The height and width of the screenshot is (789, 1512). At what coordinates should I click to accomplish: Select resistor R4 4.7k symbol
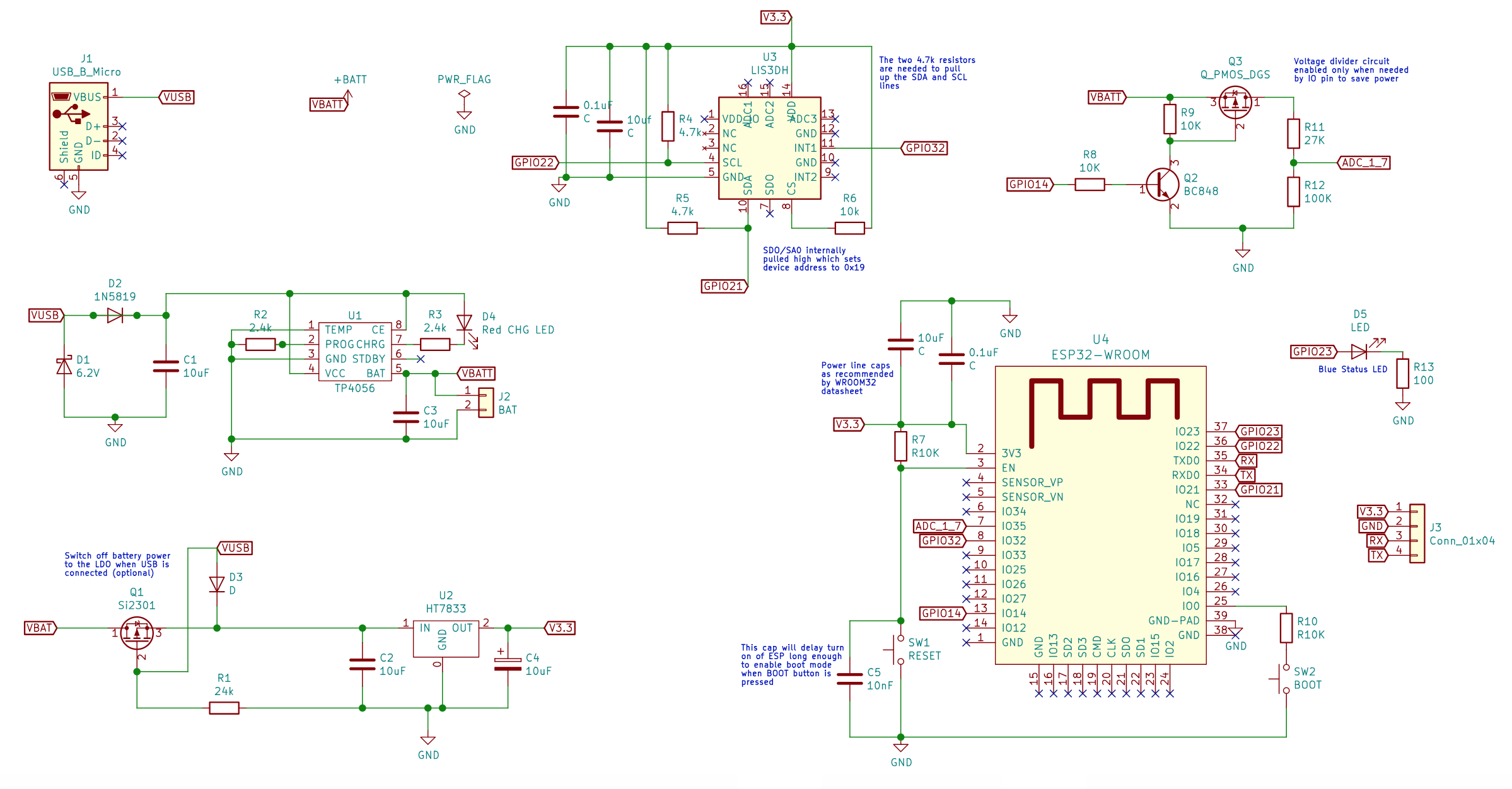[668, 126]
